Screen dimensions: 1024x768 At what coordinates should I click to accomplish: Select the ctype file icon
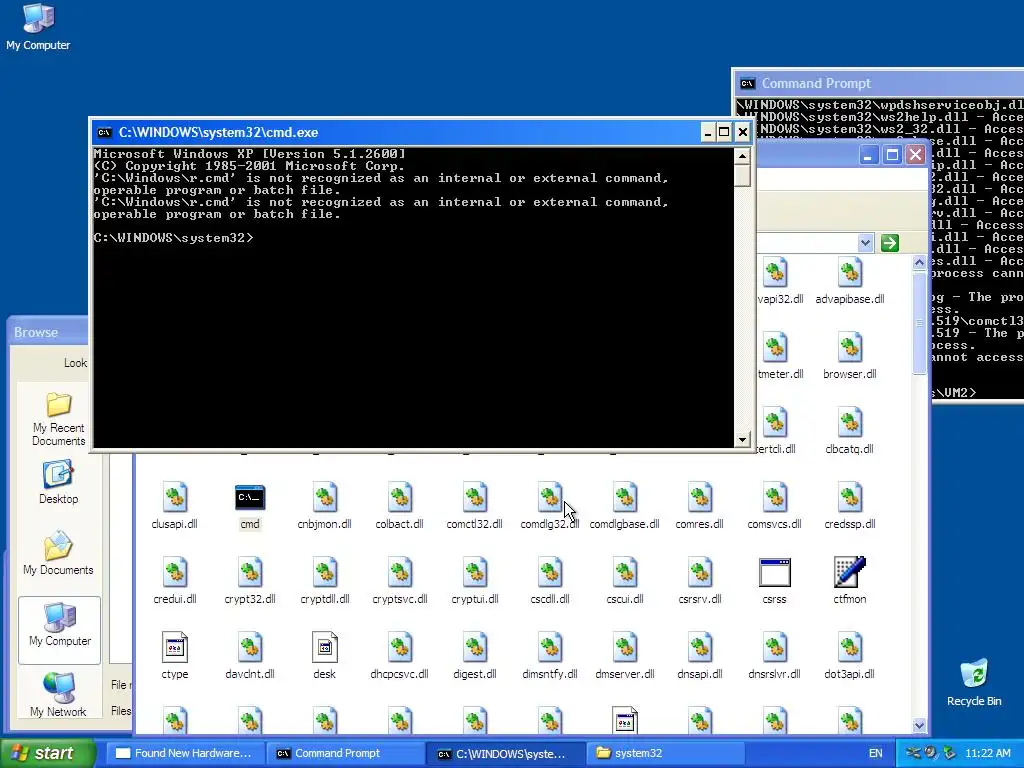(174, 657)
